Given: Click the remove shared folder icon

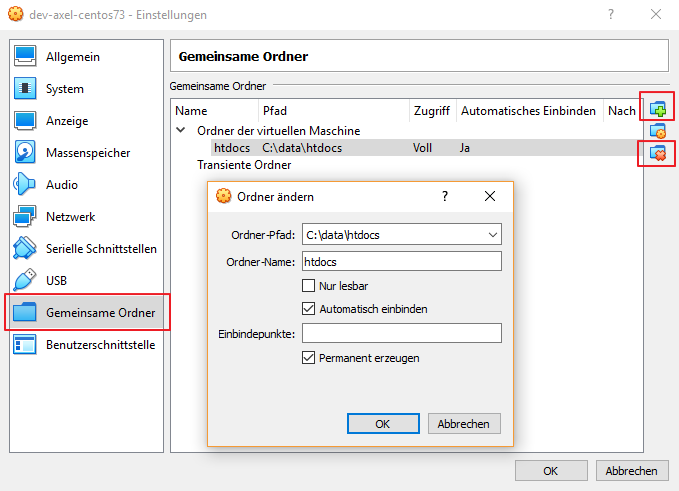Looking at the screenshot, I should point(658,153).
